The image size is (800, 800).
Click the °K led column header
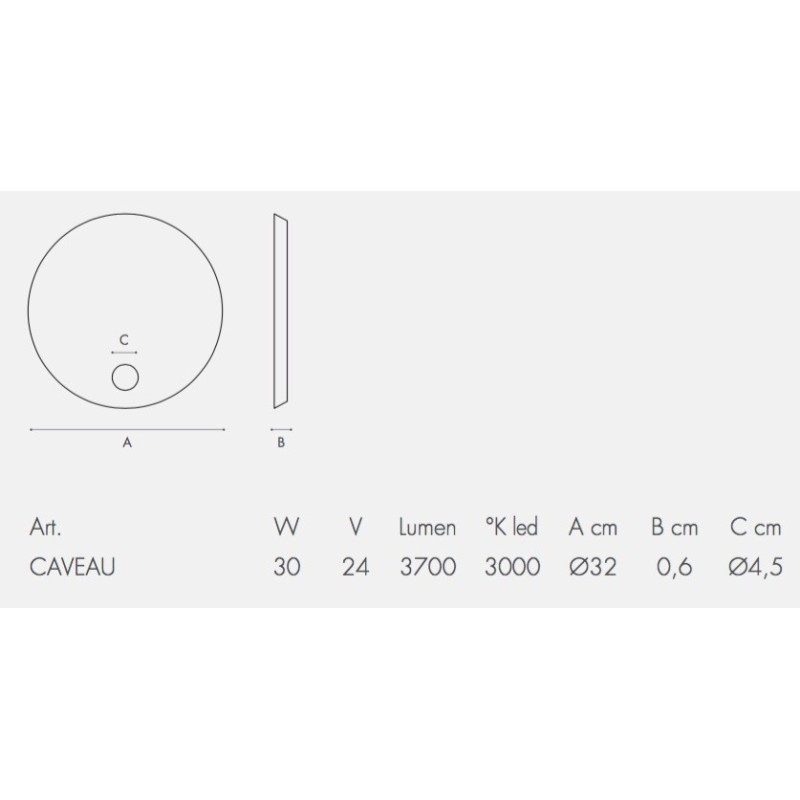[x=511, y=527]
